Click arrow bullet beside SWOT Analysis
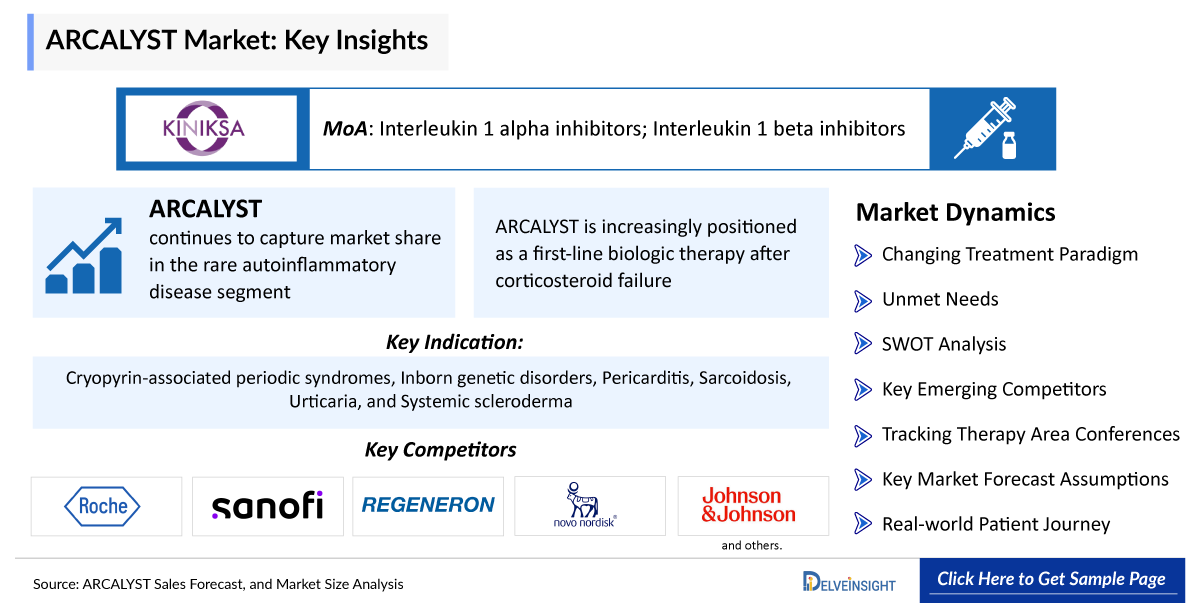 pyautogui.click(x=863, y=345)
